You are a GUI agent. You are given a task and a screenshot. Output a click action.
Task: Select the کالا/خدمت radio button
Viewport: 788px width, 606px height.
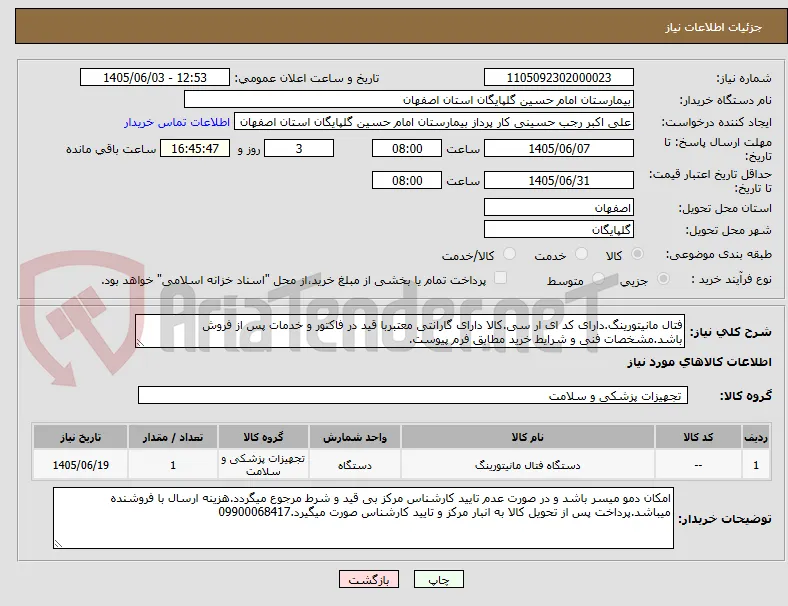point(510,254)
